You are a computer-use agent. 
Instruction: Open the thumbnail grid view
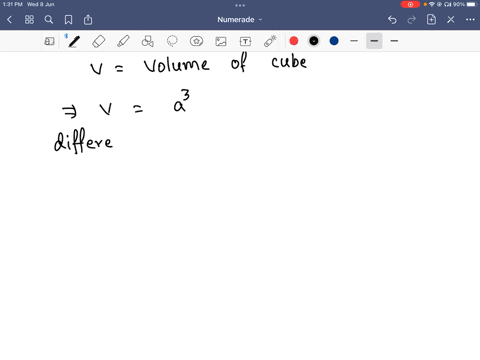29,20
